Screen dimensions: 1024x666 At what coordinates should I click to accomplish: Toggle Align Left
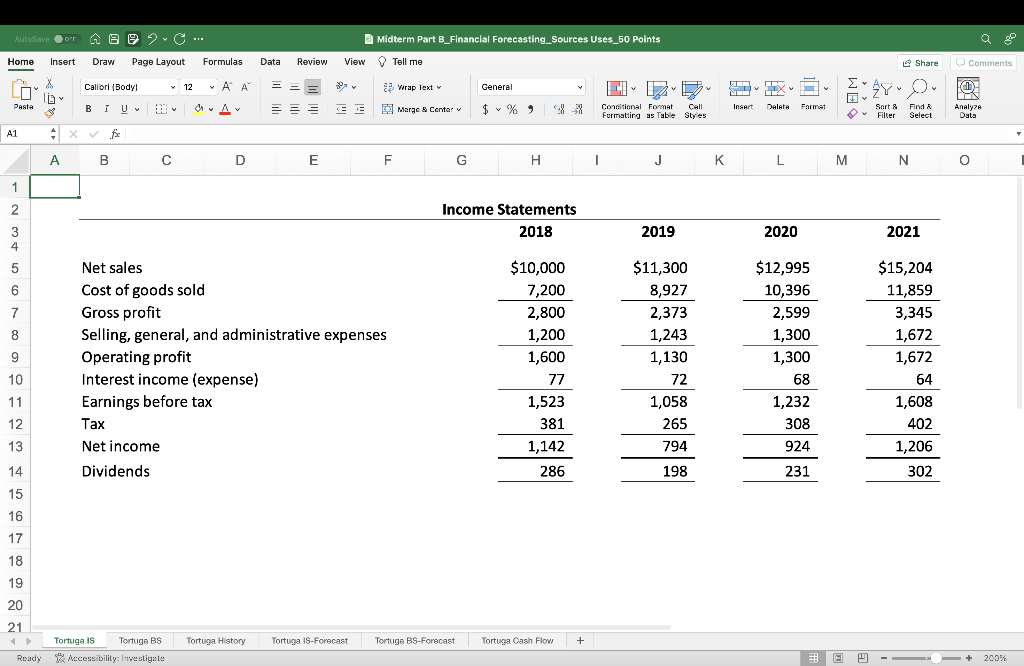coord(276,109)
